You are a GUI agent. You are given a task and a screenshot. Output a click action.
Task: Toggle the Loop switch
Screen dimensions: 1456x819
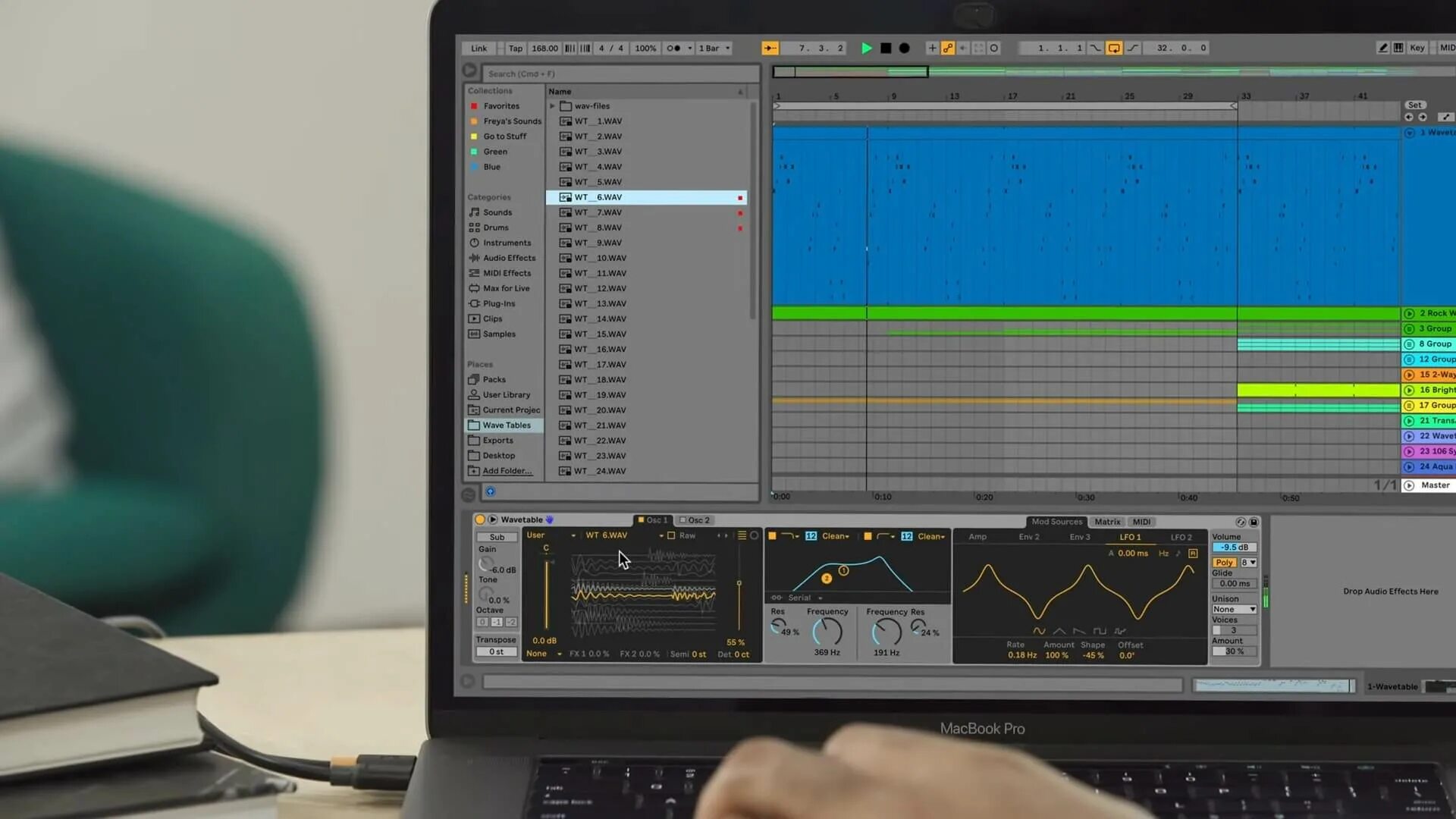(1114, 48)
